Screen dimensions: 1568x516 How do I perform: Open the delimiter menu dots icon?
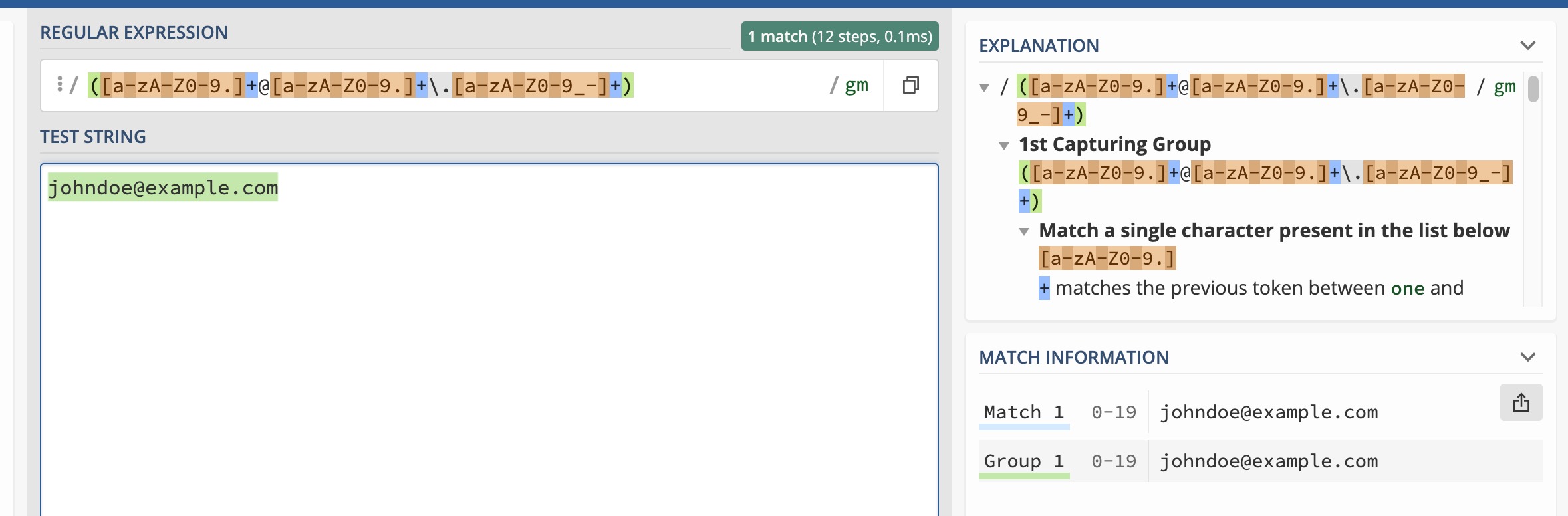point(60,84)
